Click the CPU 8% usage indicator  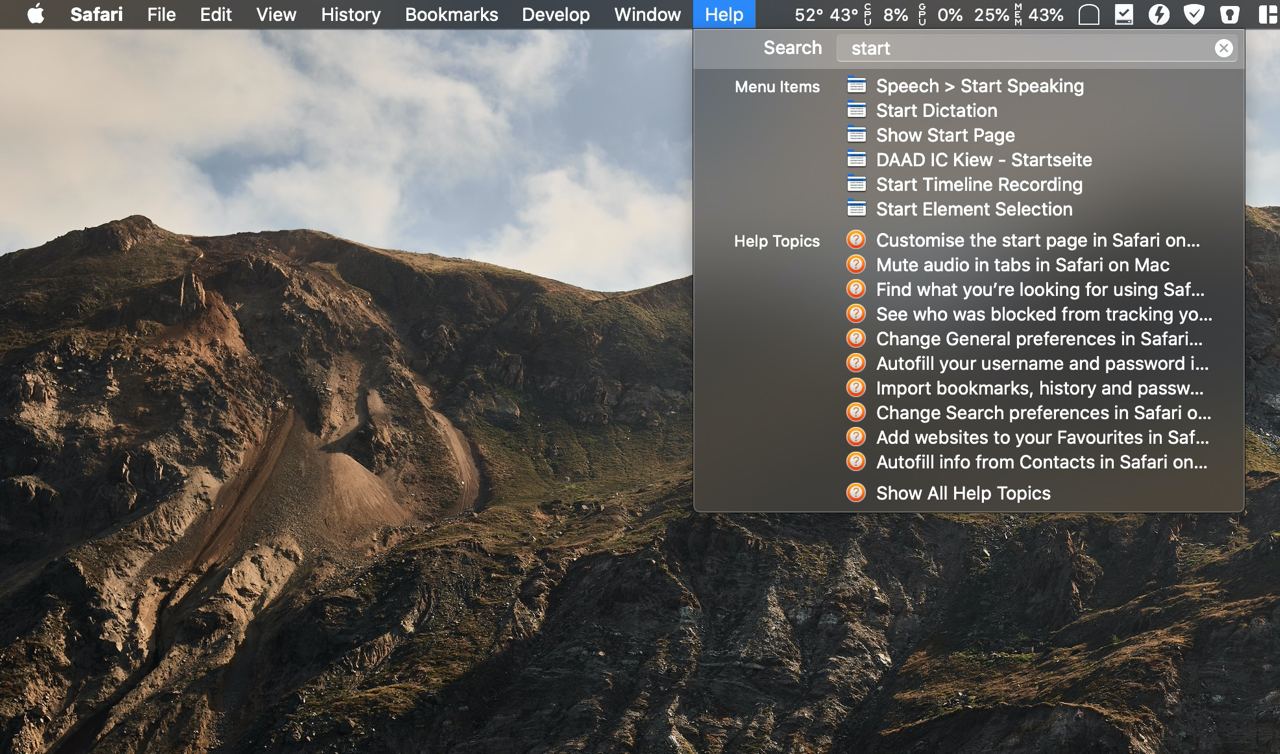click(x=886, y=14)
